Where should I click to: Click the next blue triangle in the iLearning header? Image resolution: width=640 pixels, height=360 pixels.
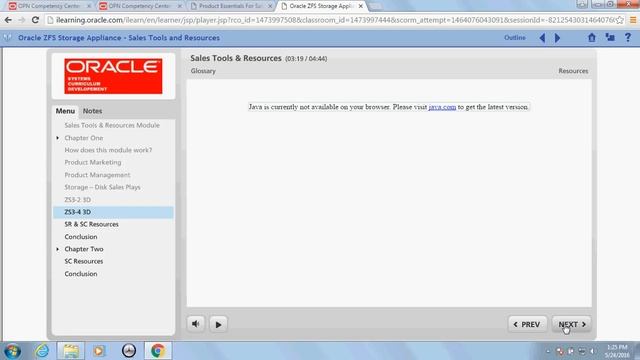(558, 38)
